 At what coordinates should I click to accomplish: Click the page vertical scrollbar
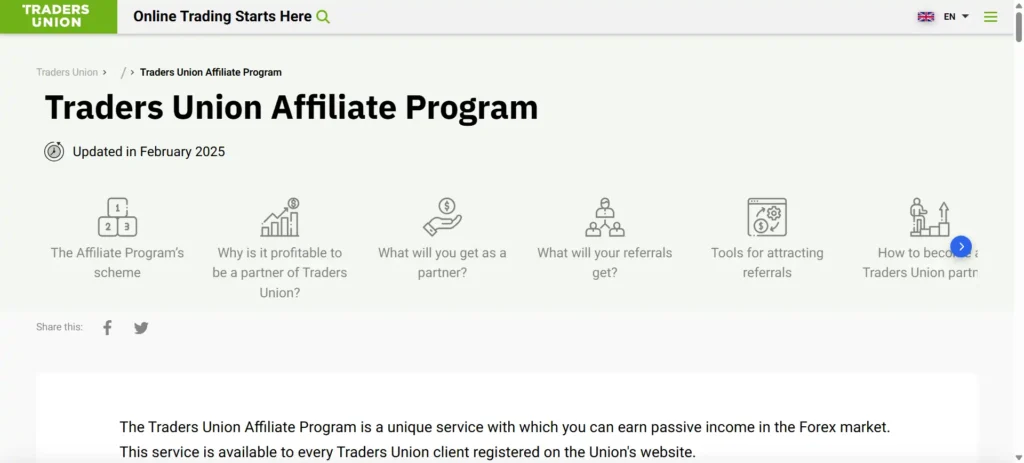tap(1018, 200)
